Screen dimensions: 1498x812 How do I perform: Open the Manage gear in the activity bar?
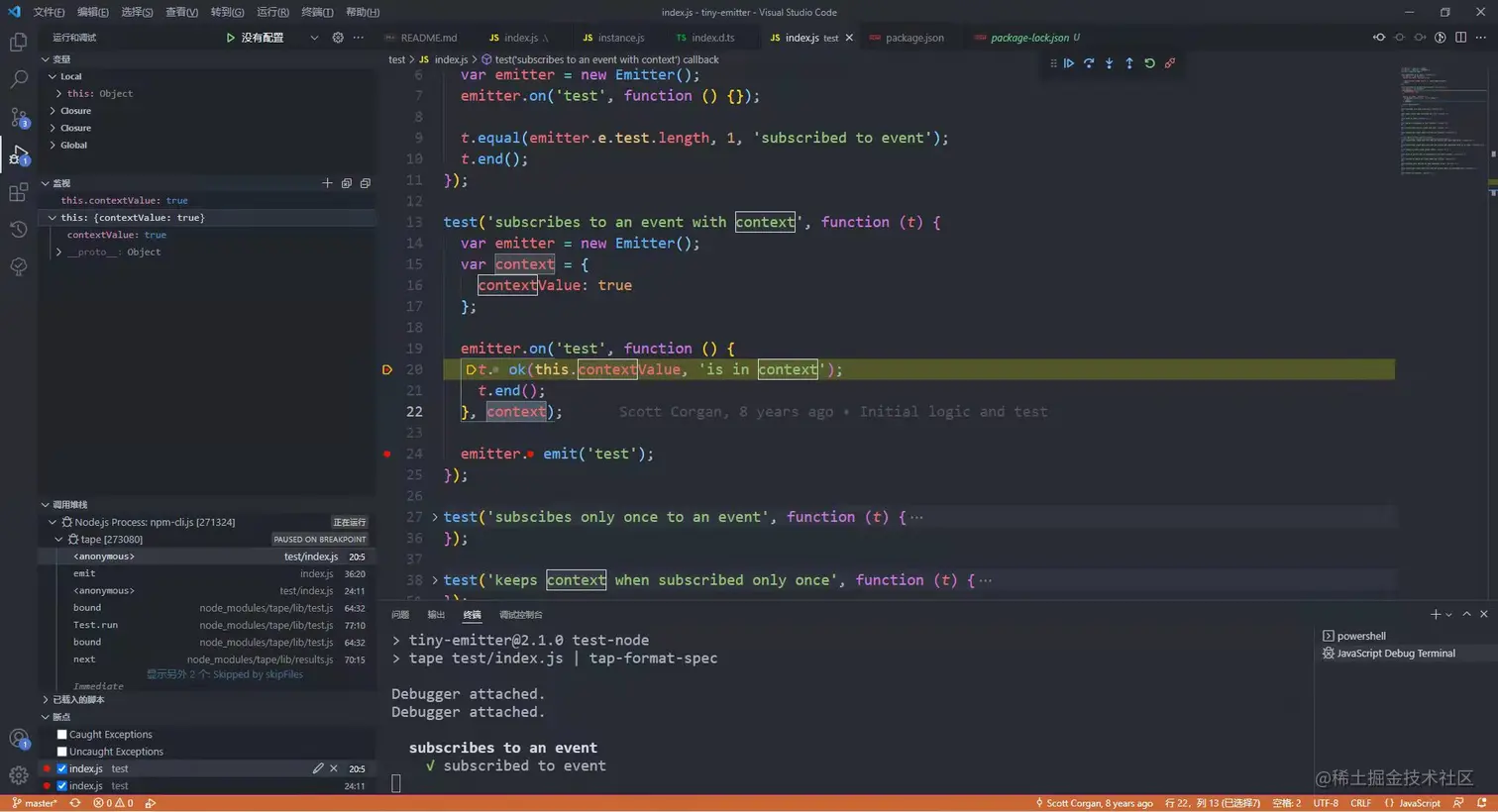pyautogui.click(x=18, y=775)
